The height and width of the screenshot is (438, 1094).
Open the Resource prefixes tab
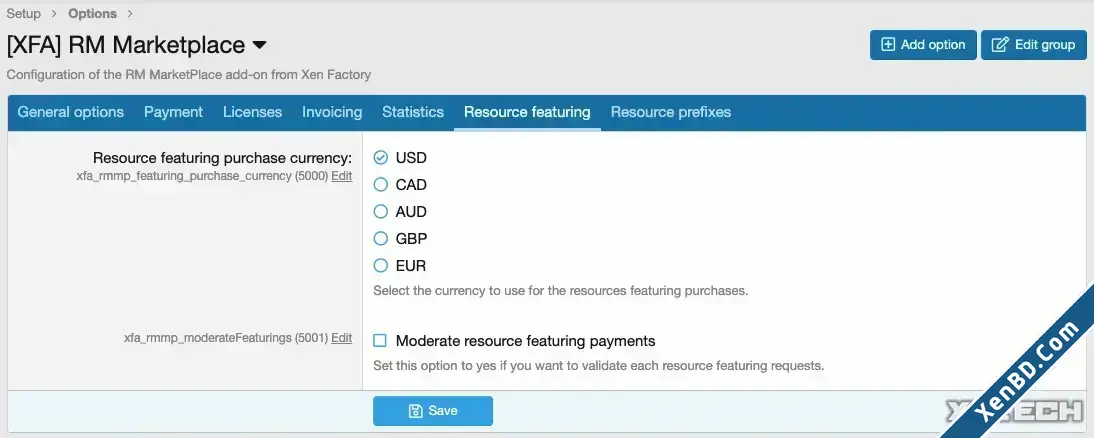671,112
